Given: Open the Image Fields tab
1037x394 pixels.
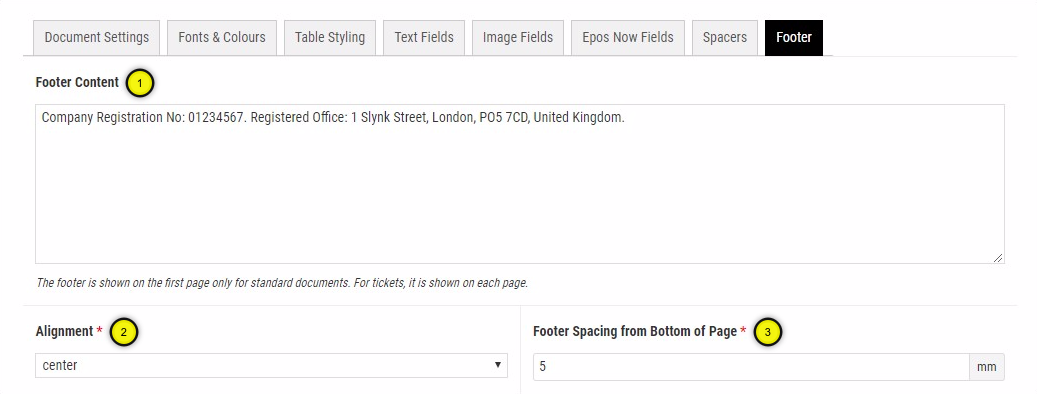Looking at the screenshot, I should [x=518, y=38].
